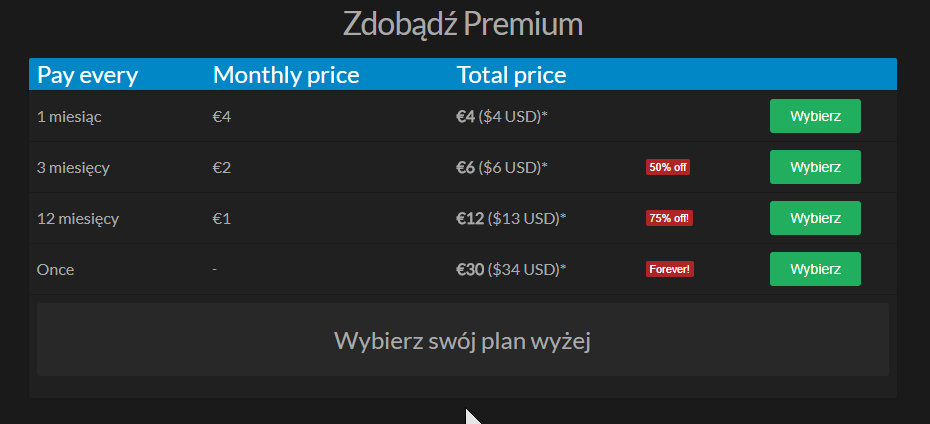Click the €30 ($34 USD) total price
The image size is (930, 424).
(x=511, y=270)
